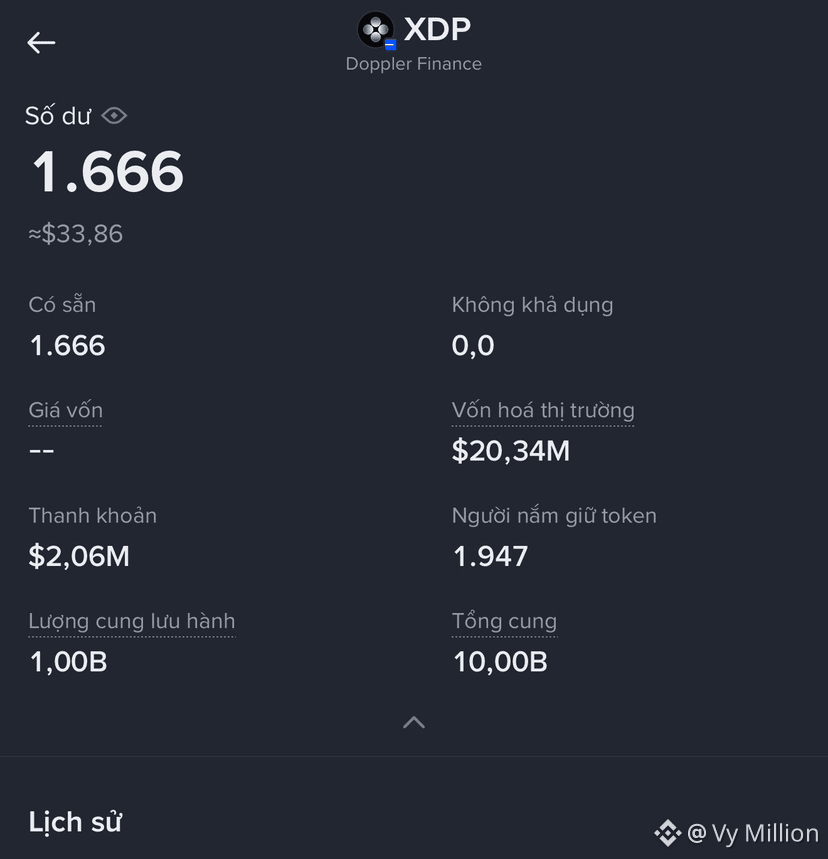This screenshot has width=828, height=859.
Task: Tap the XDP token title
Action: click(437, 29)
